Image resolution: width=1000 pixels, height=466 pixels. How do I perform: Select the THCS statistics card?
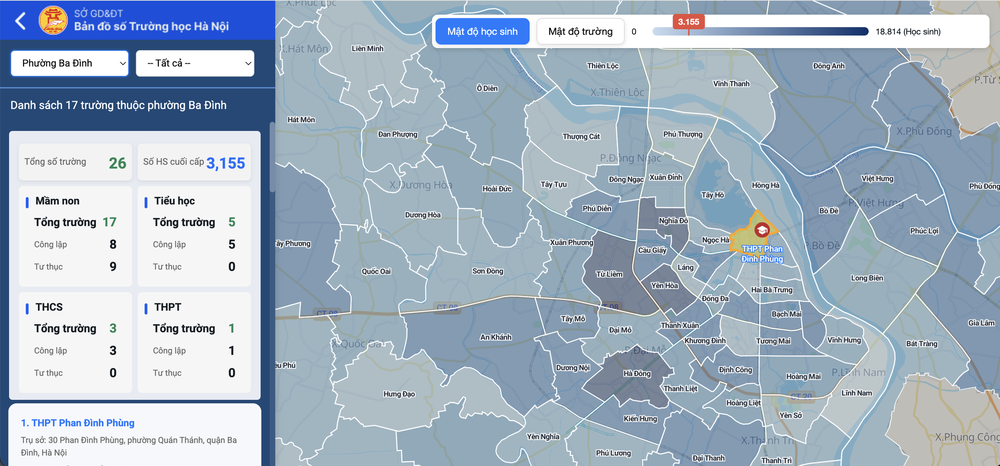[x=75, y=342]
